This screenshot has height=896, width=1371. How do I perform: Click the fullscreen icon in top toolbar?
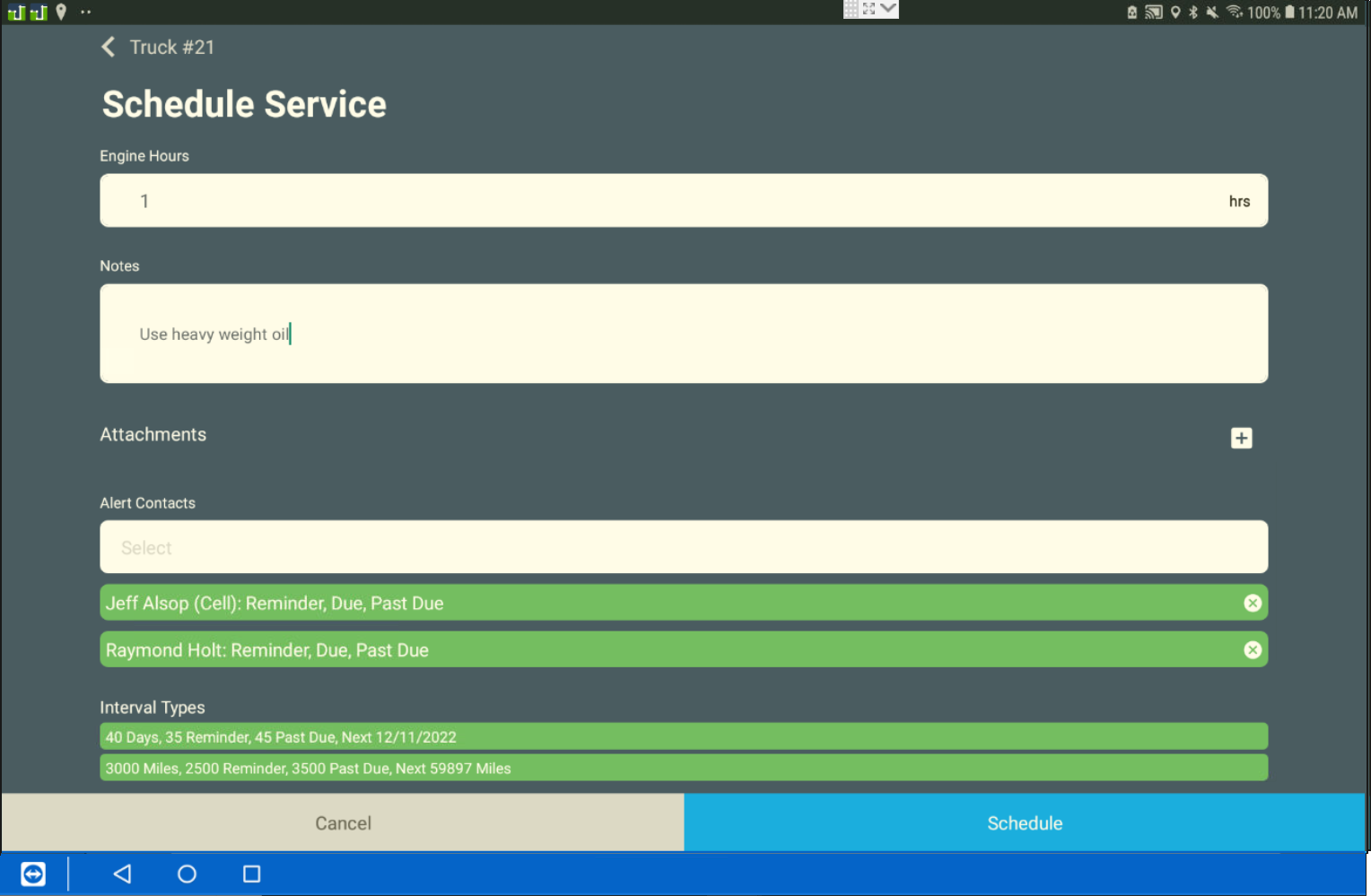point(869,9)
